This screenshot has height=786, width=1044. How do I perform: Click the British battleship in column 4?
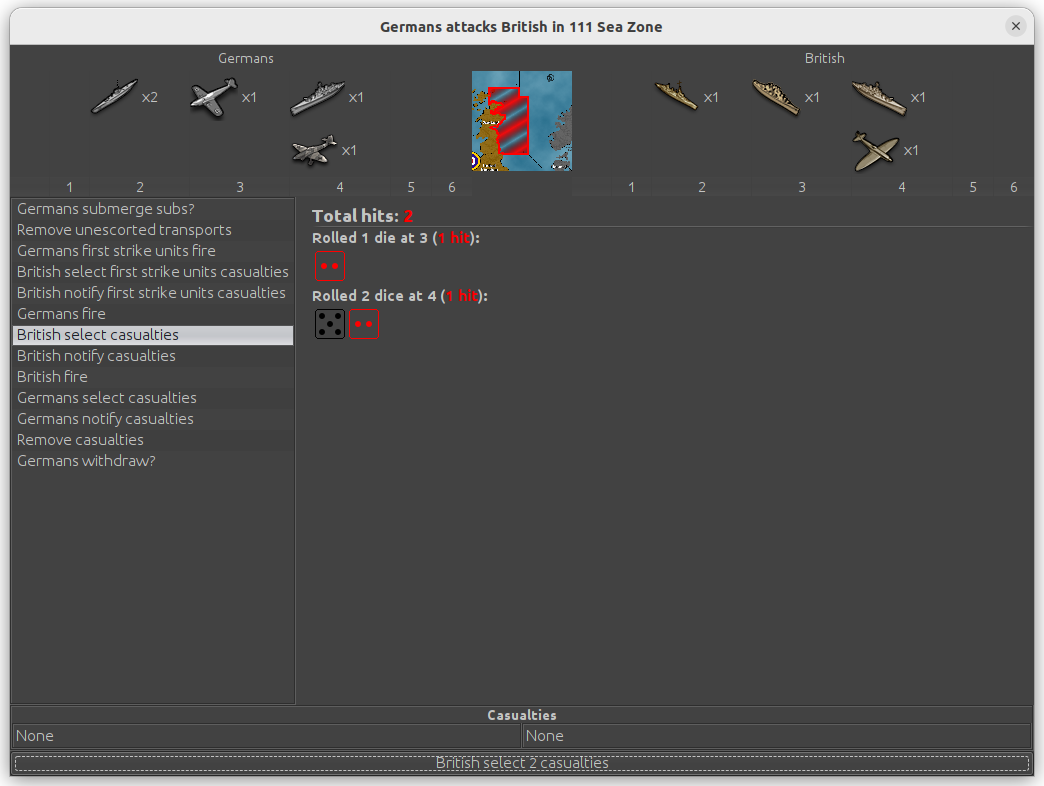coord(879,97)
